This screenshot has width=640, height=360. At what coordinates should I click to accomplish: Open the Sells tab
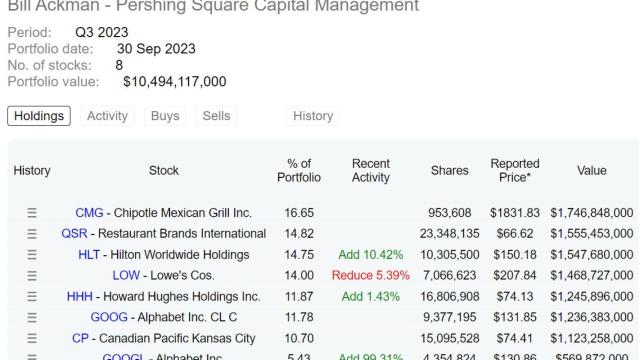(216, 116)
